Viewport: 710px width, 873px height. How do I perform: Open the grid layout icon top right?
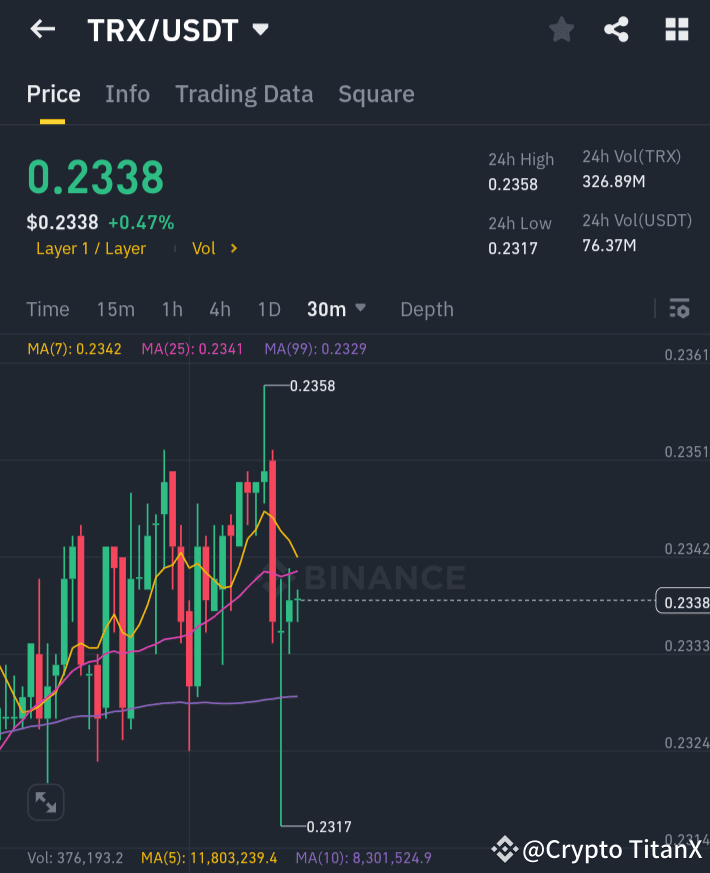point(676,29)
